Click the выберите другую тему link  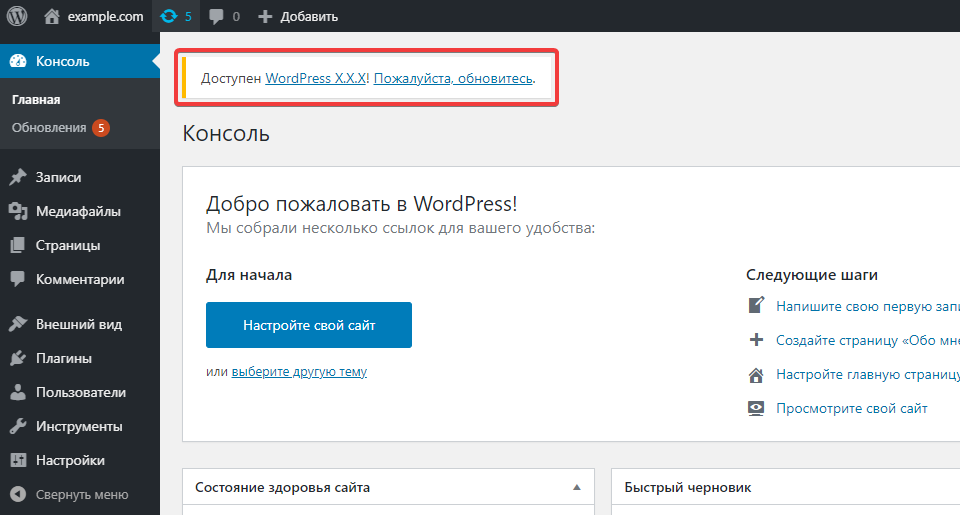tap(299, 372)
